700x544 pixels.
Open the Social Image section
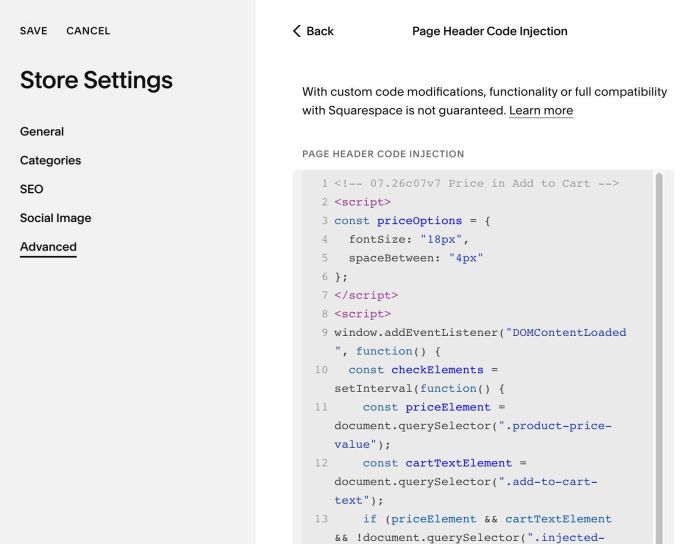(56, 218)
